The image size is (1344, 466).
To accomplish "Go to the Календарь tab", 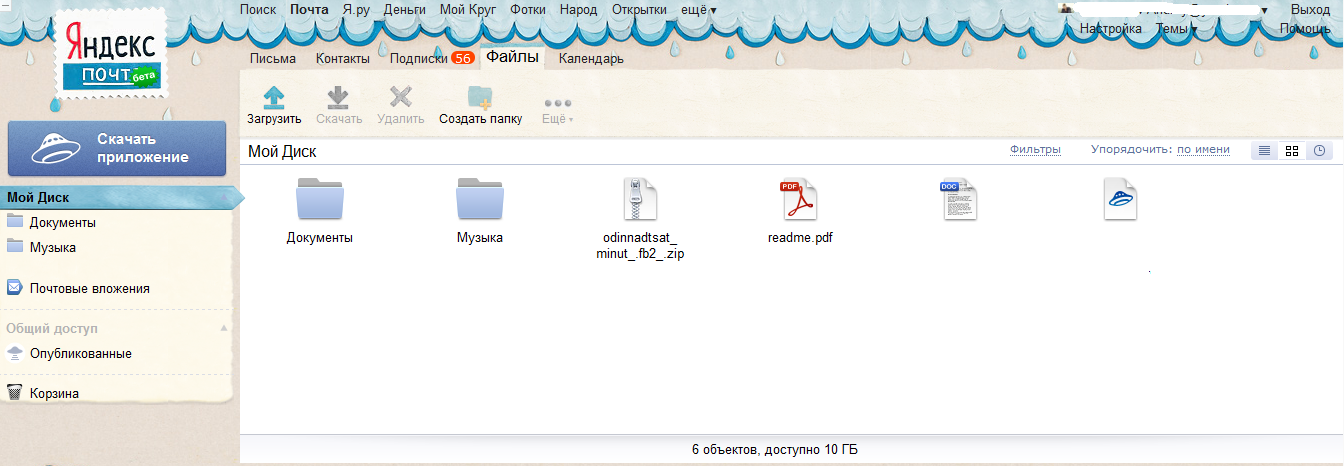I will point(591,58).
